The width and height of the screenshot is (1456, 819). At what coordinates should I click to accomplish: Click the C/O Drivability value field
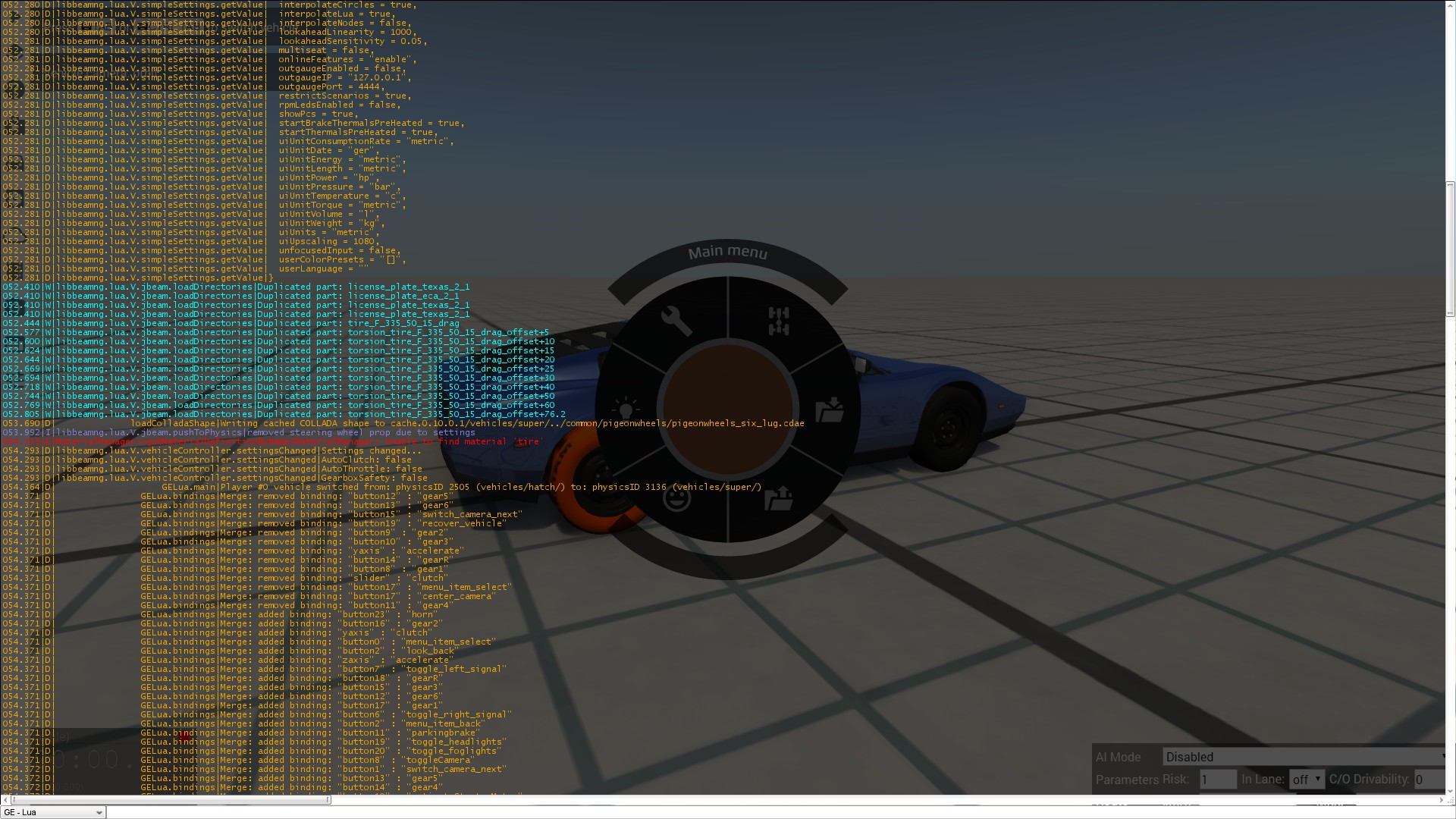[1428, 779]
